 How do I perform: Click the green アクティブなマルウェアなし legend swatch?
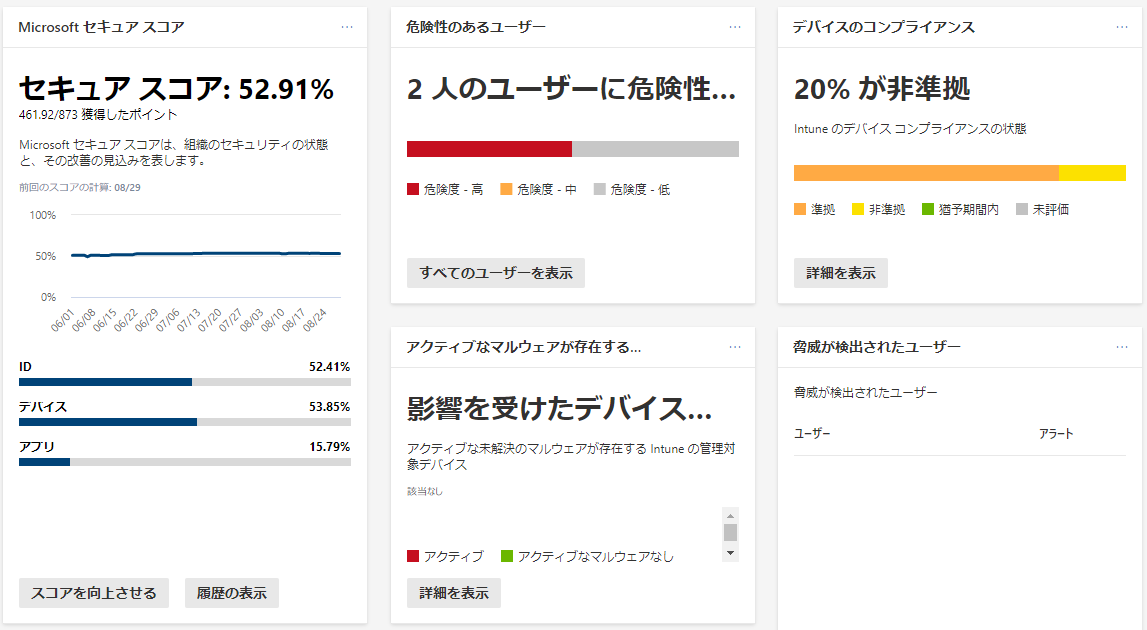pyautogui.click(x=507, y=556)
